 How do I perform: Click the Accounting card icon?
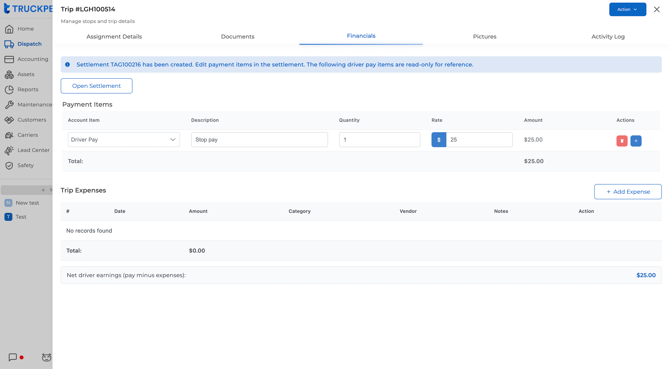pyautogui.click(x=9, y=59)
